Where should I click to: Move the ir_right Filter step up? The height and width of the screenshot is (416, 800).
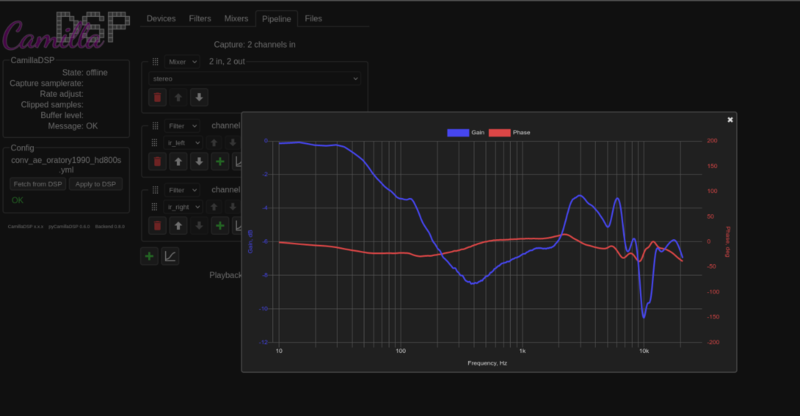point(178,225)
